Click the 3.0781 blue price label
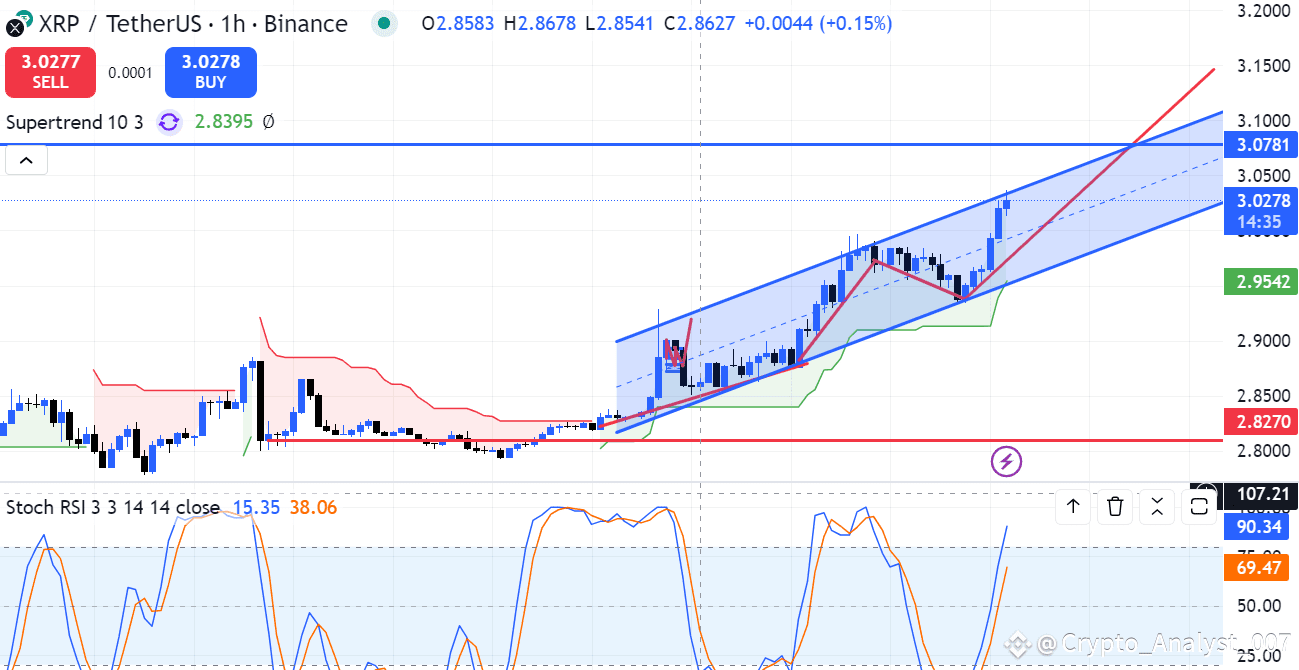This screenshot has height=670, width=1299. (1263, 145)
